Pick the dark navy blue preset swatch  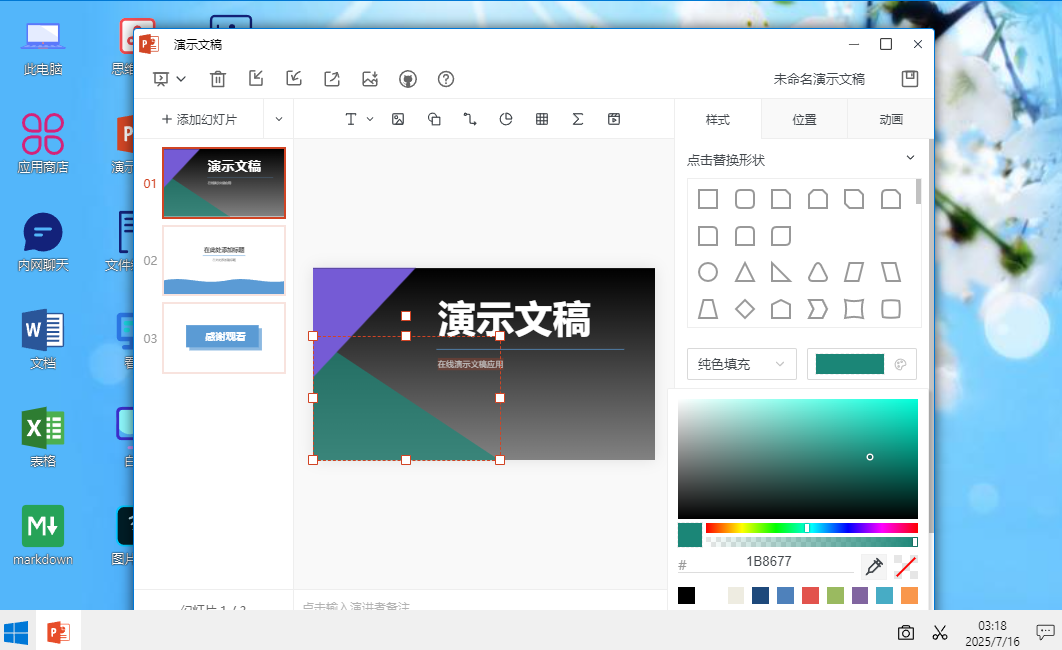[x=761, y=595]
